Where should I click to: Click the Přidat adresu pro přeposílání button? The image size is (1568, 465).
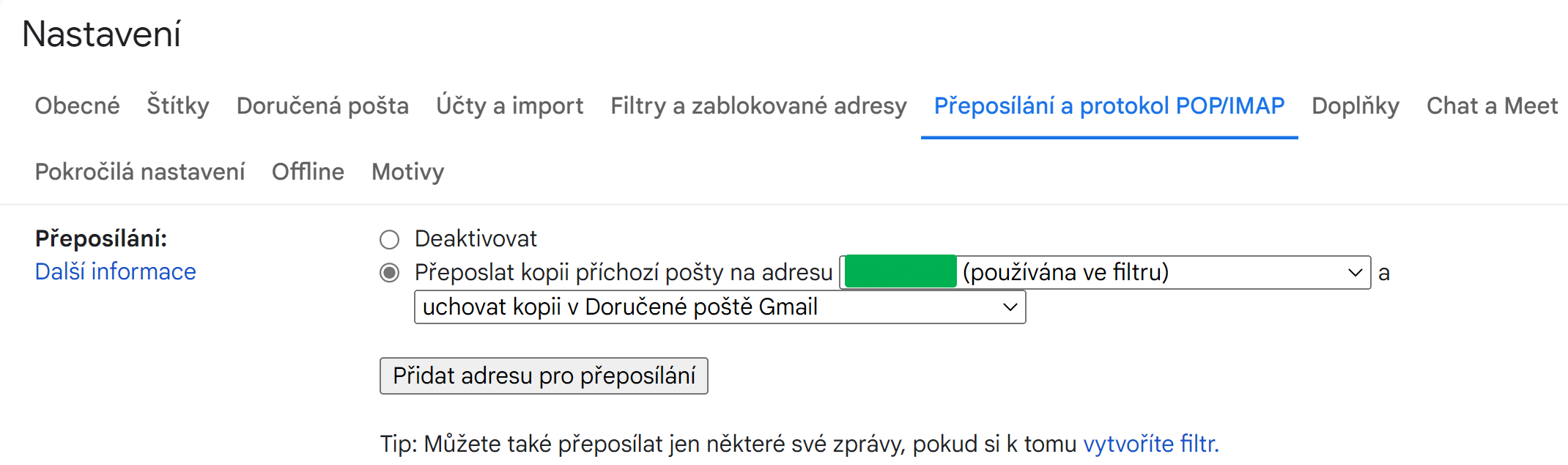tap(543, 376)
